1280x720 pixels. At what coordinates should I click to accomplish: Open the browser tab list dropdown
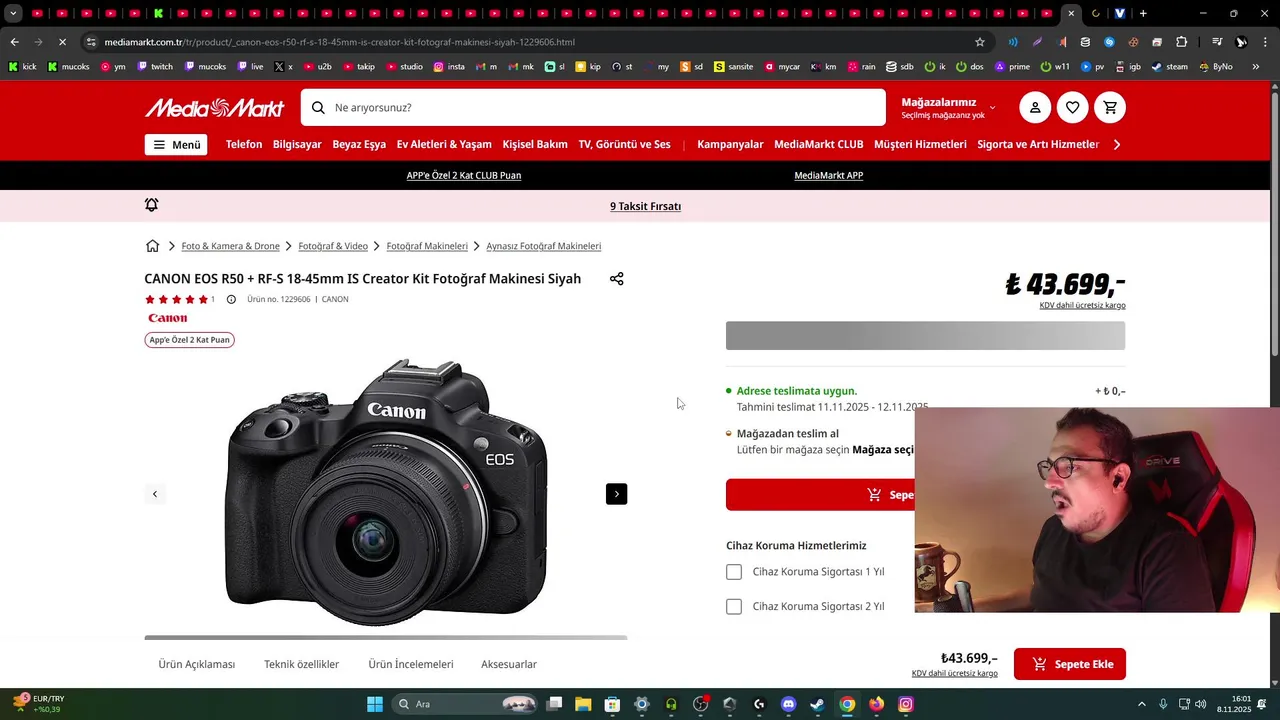(13, 13)
